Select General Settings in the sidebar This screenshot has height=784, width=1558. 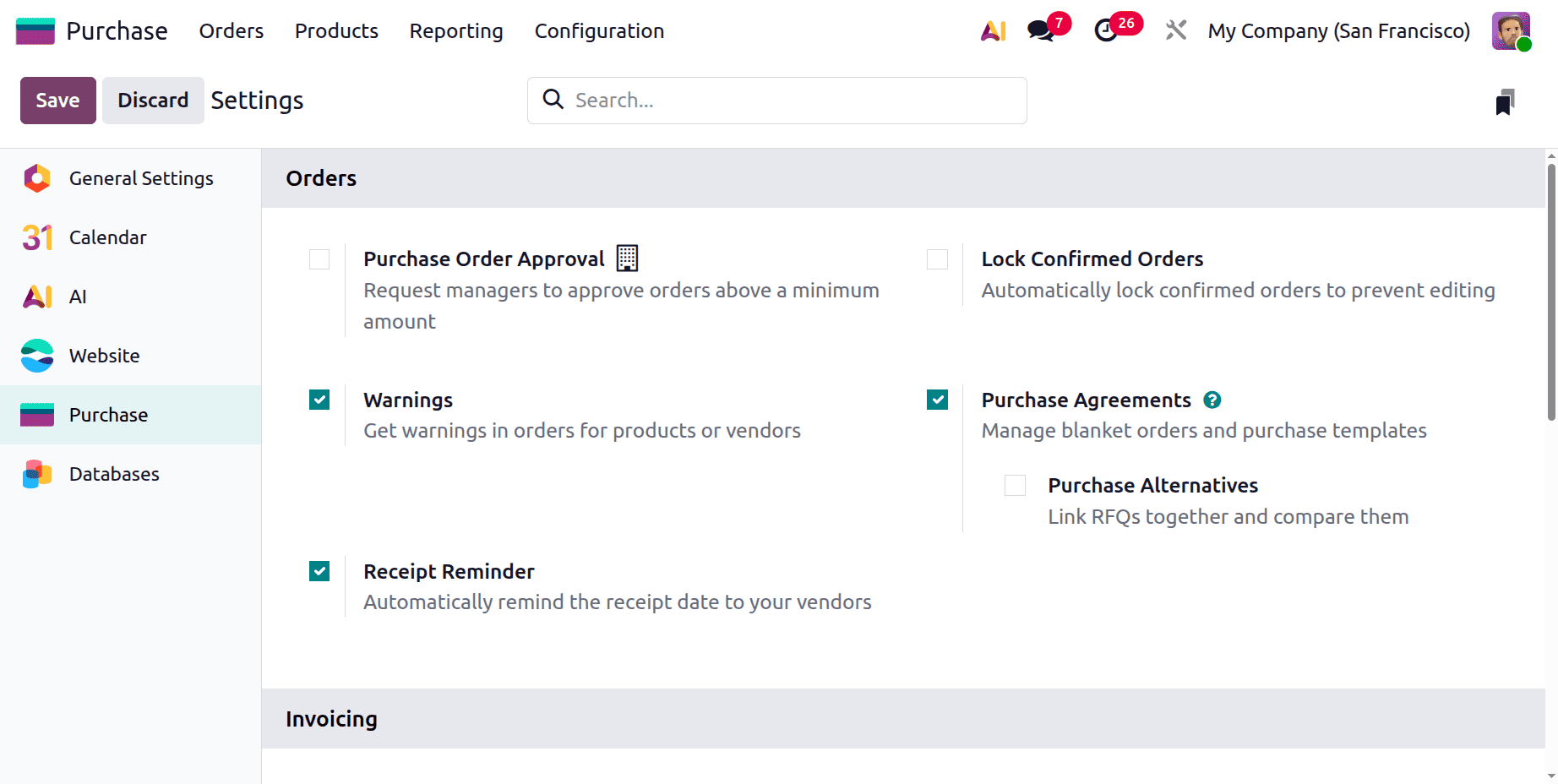(141, 178)
